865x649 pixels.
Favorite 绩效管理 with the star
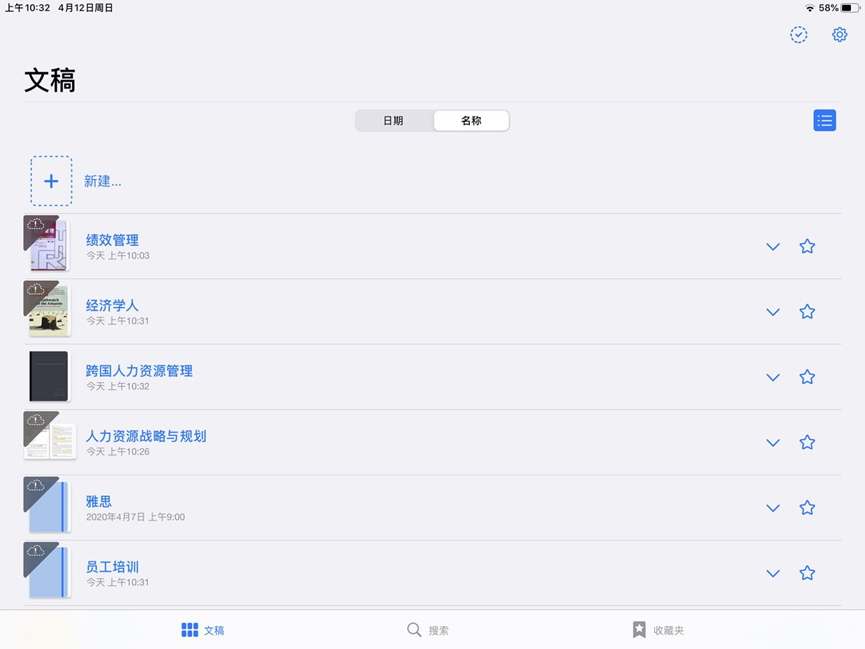807,246
